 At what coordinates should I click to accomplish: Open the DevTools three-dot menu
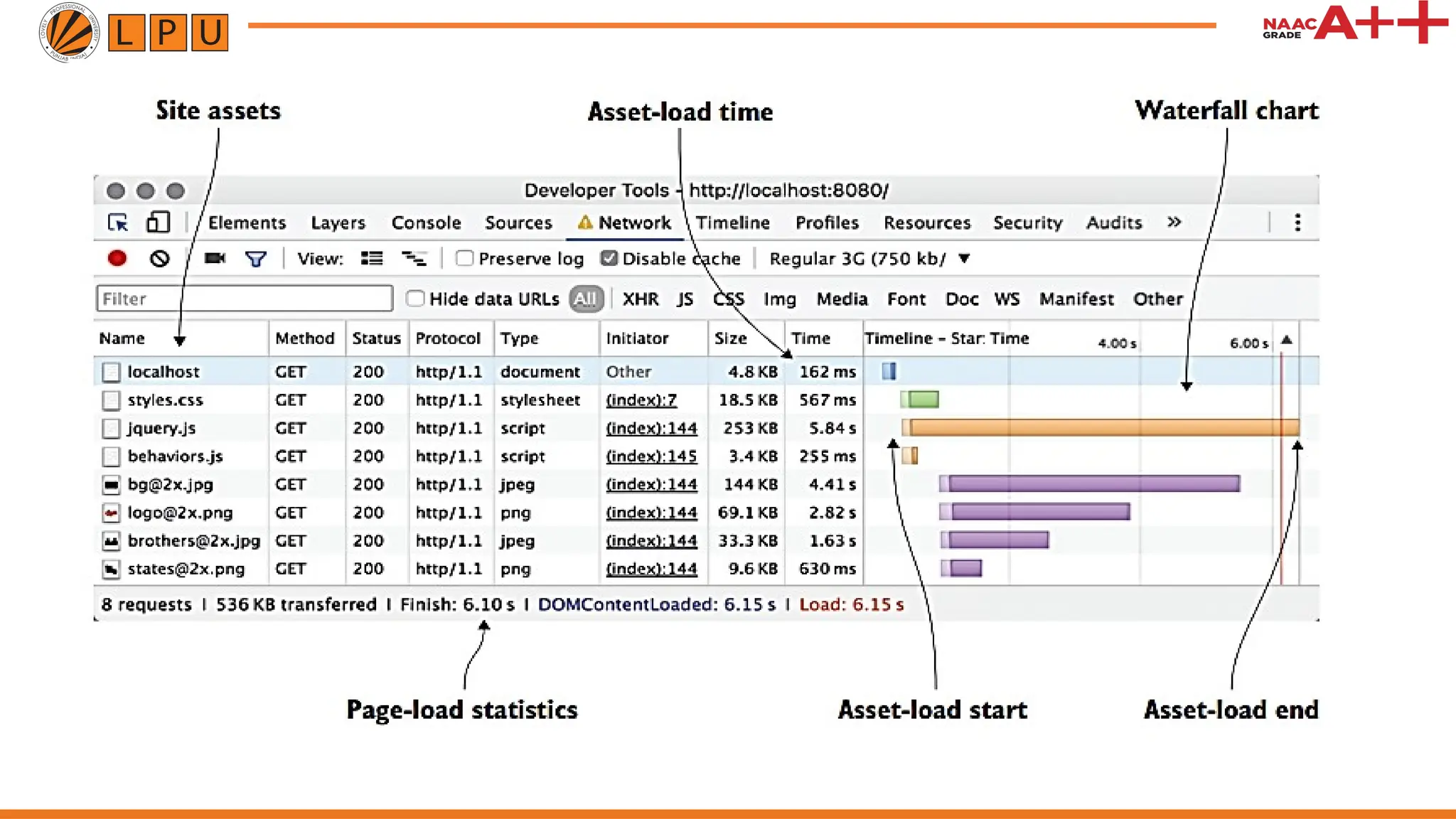pos(1297,223)
